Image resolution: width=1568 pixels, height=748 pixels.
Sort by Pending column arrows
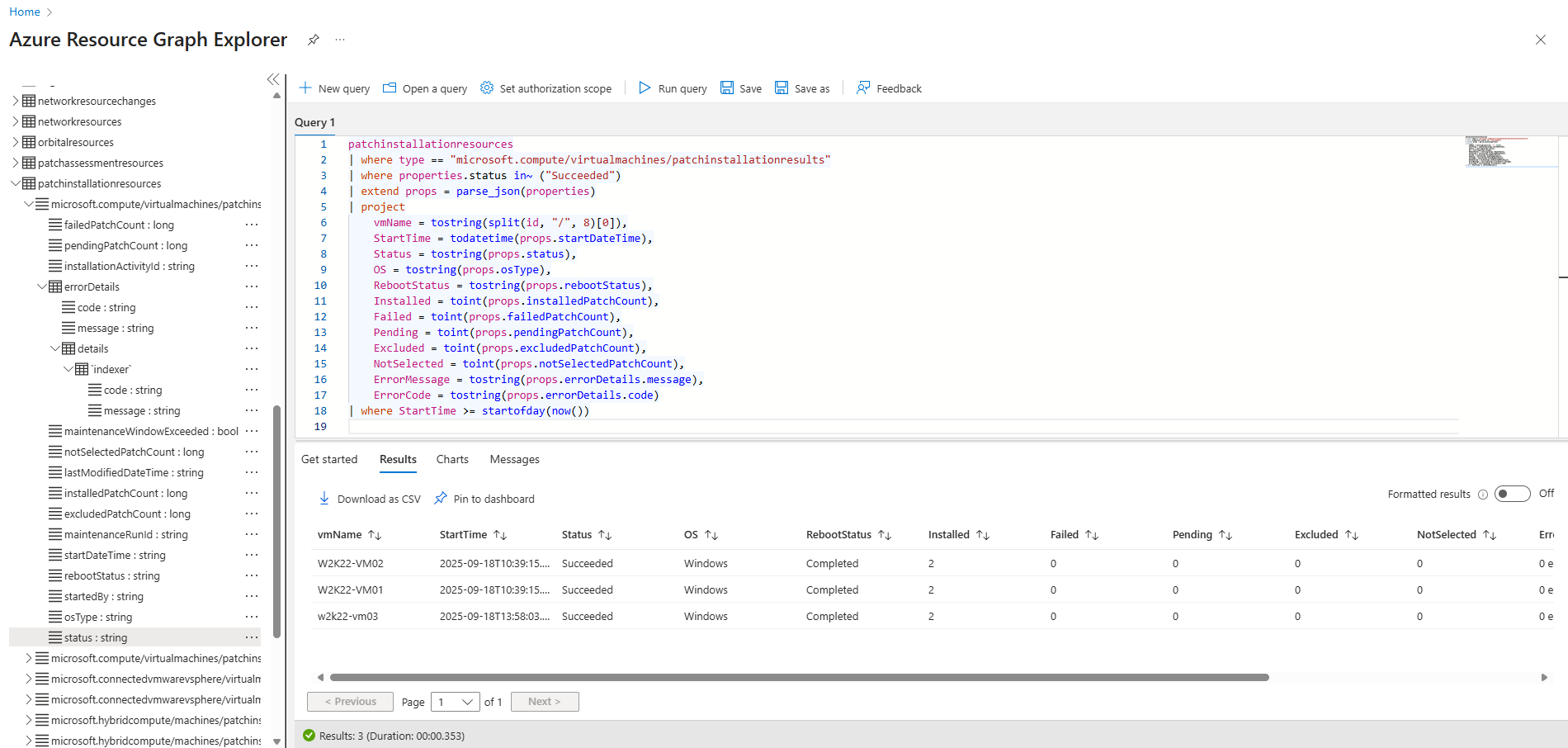[1226, 535]
